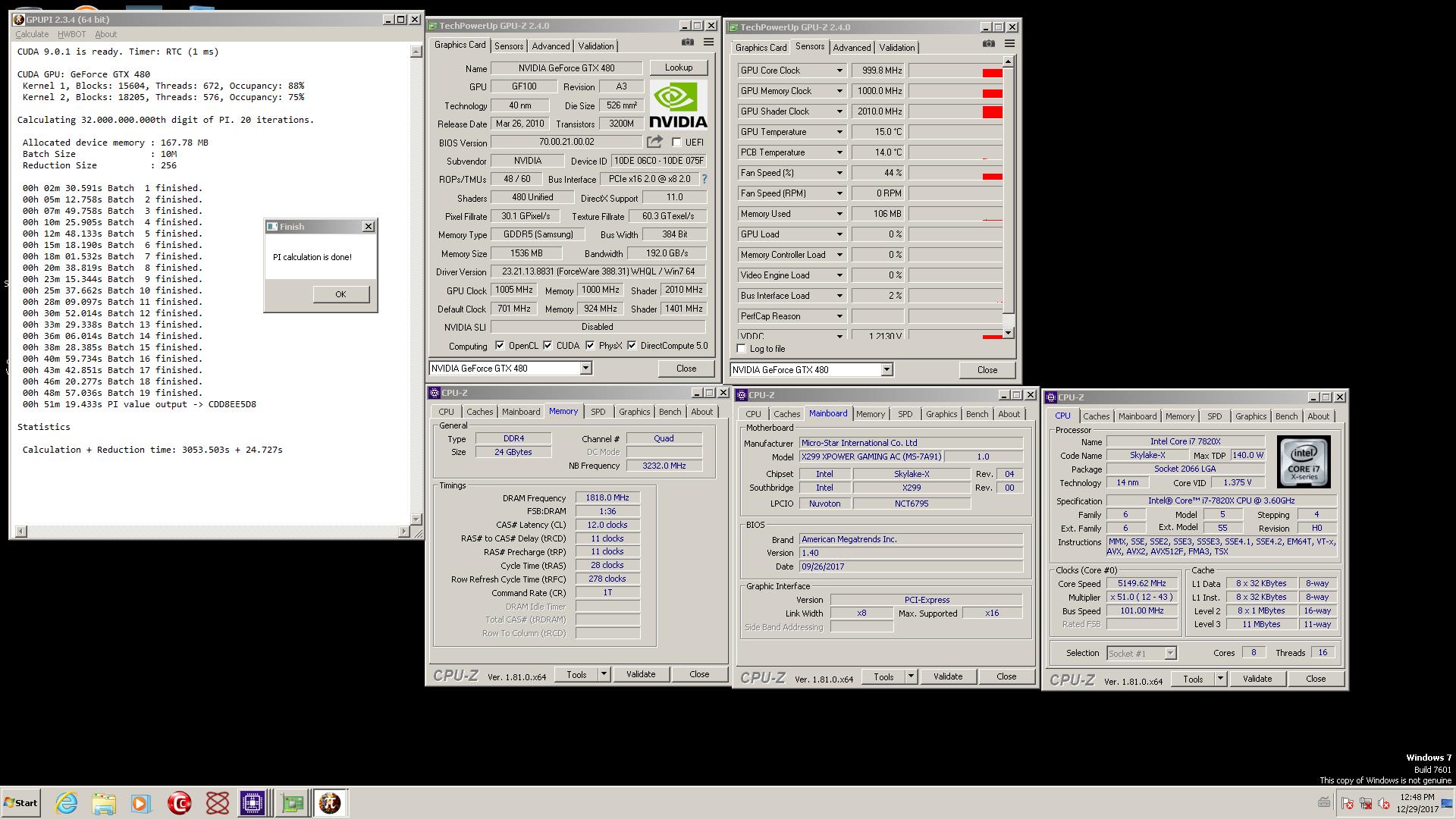Click the Socket #1 selection field in CPU-Z
Viewport: 1456px width, 819px height.
pyautogui.click(x=1141, y=653)
